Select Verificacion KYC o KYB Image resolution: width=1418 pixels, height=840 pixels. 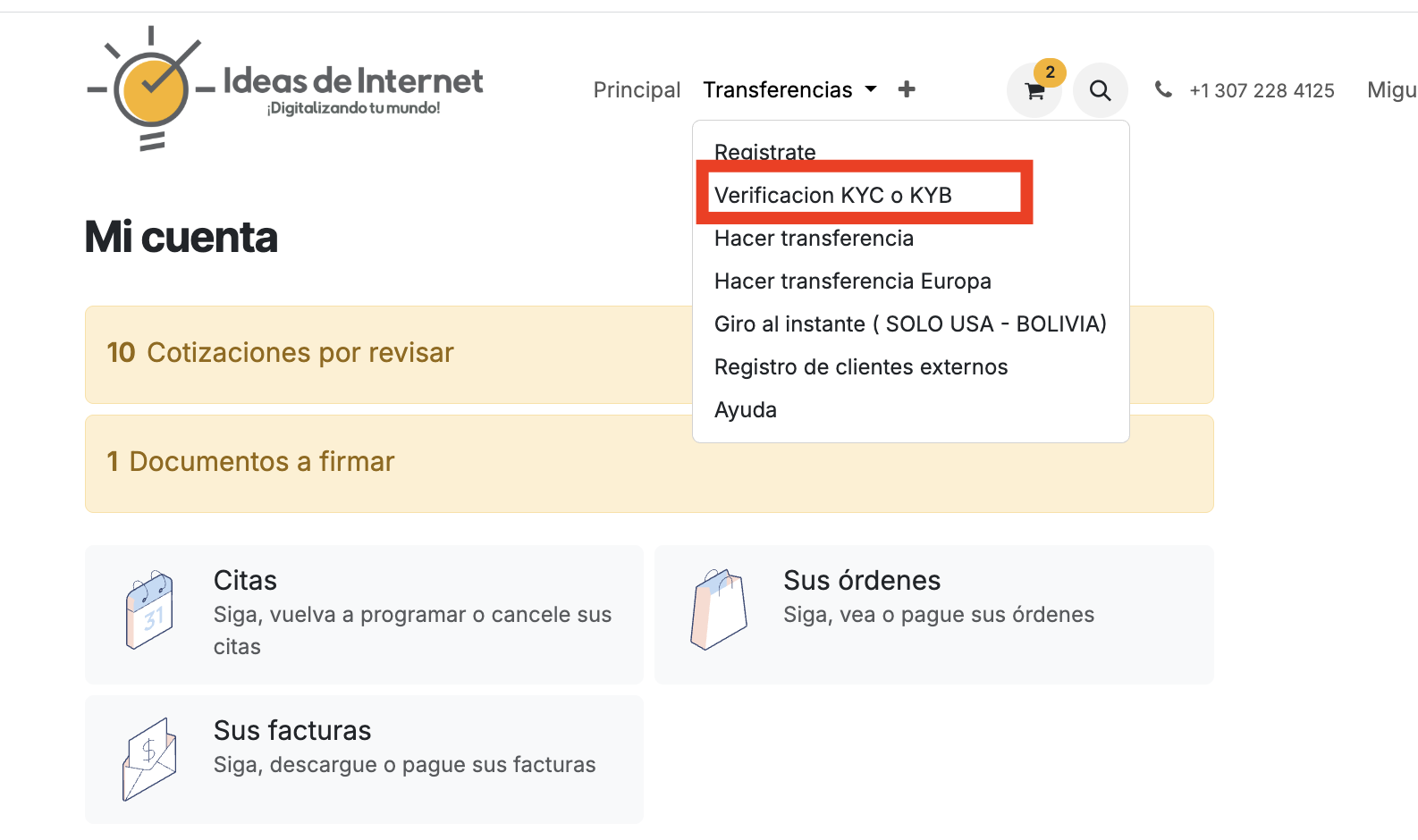(832, 196)
